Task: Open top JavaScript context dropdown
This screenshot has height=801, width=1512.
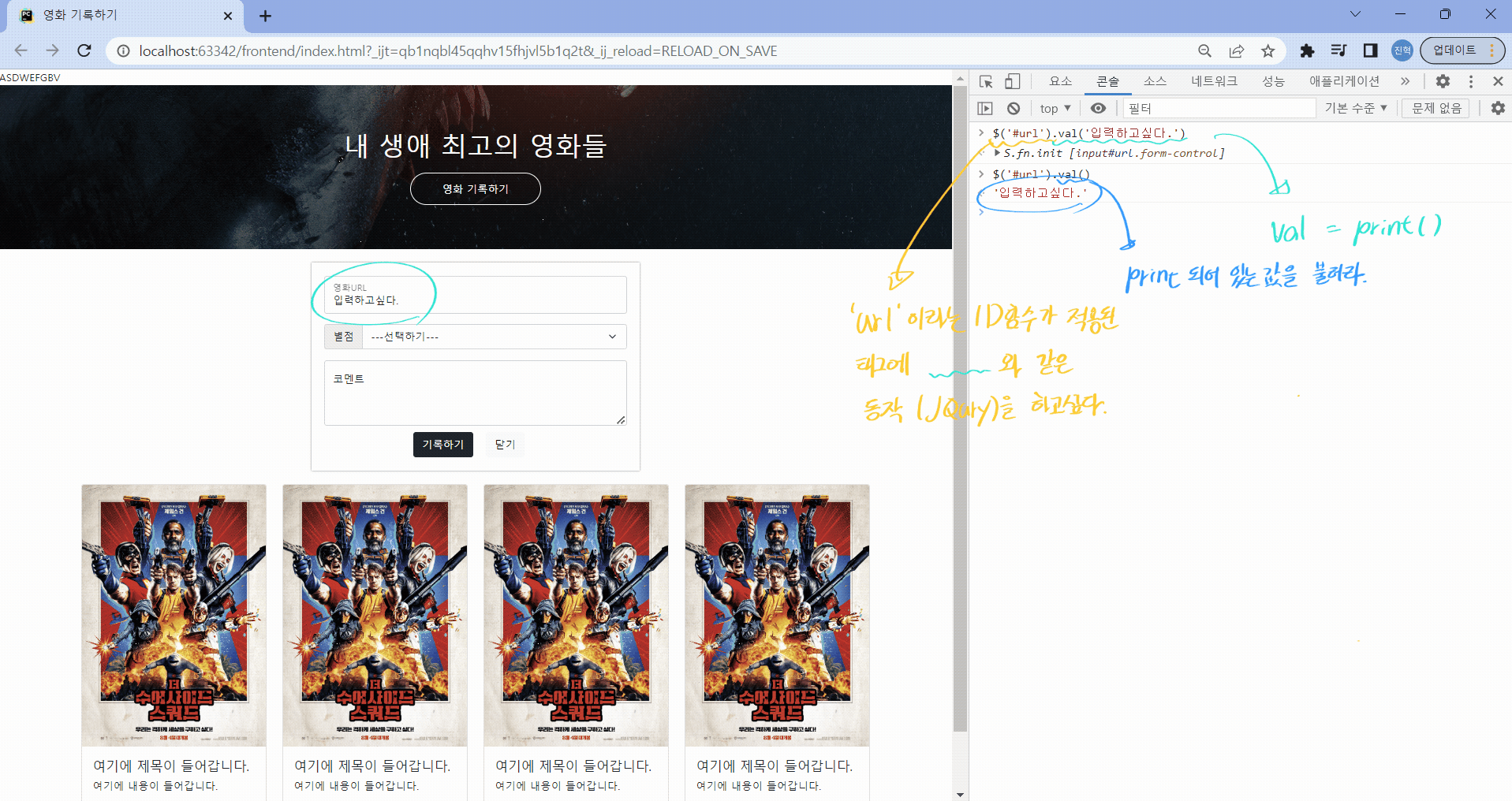Action: point(1055,108)
